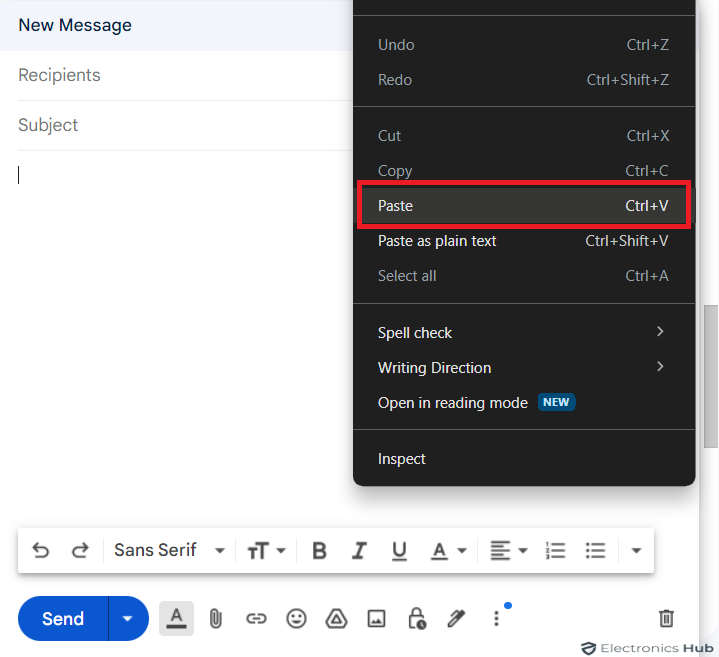The image size is (719, 657).
Task: Open the emoji picker icon
Action: click(296, 618)
